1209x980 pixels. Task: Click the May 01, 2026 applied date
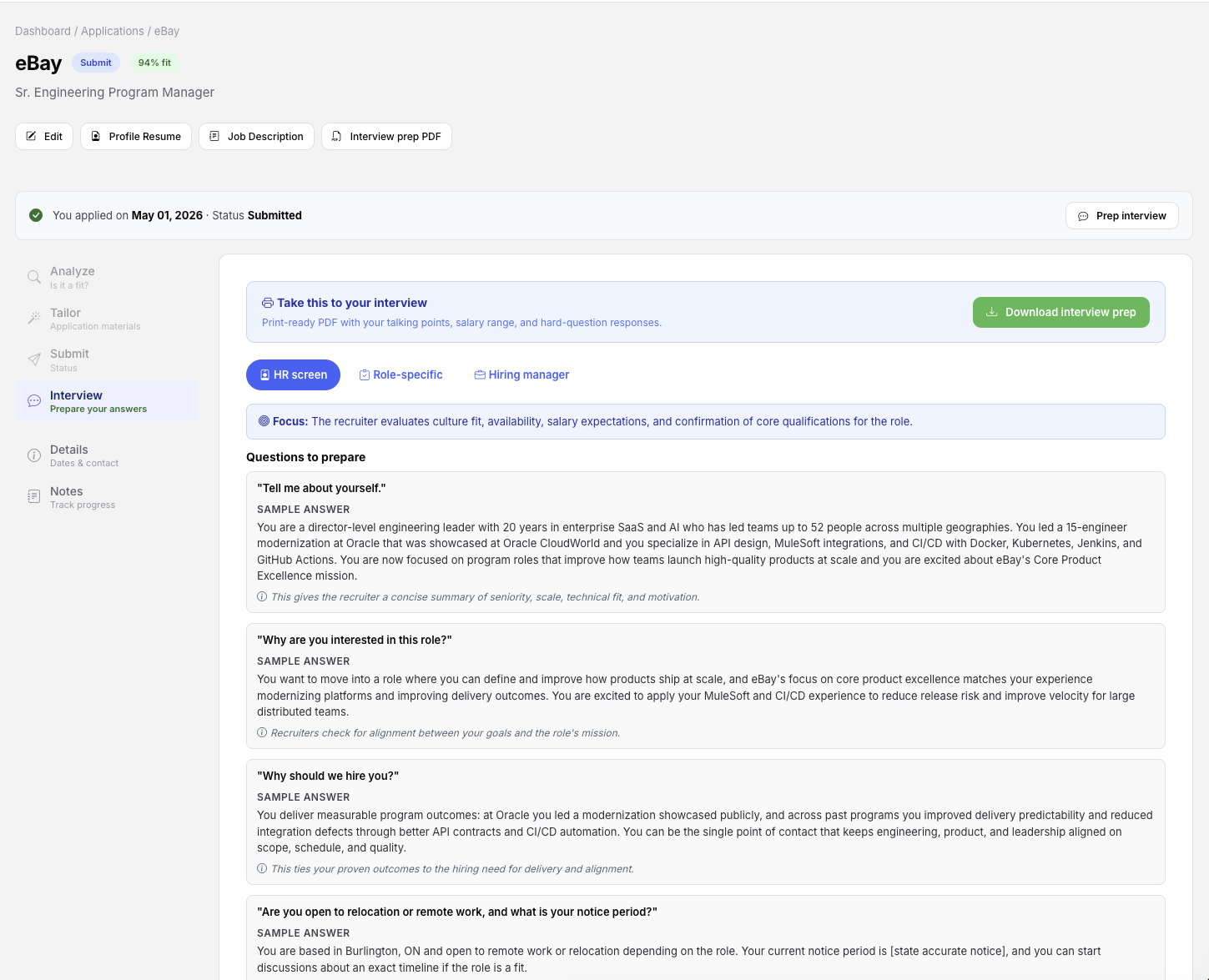[x=167, y=215]
